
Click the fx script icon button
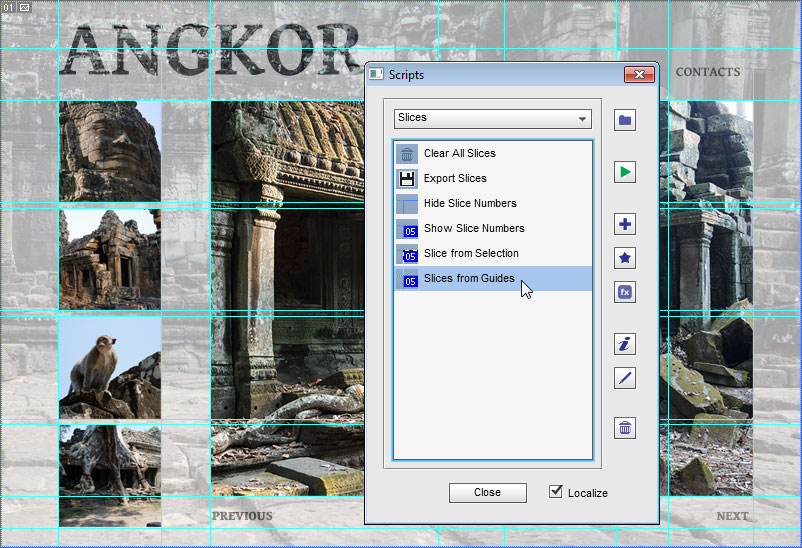pos(625,292)
